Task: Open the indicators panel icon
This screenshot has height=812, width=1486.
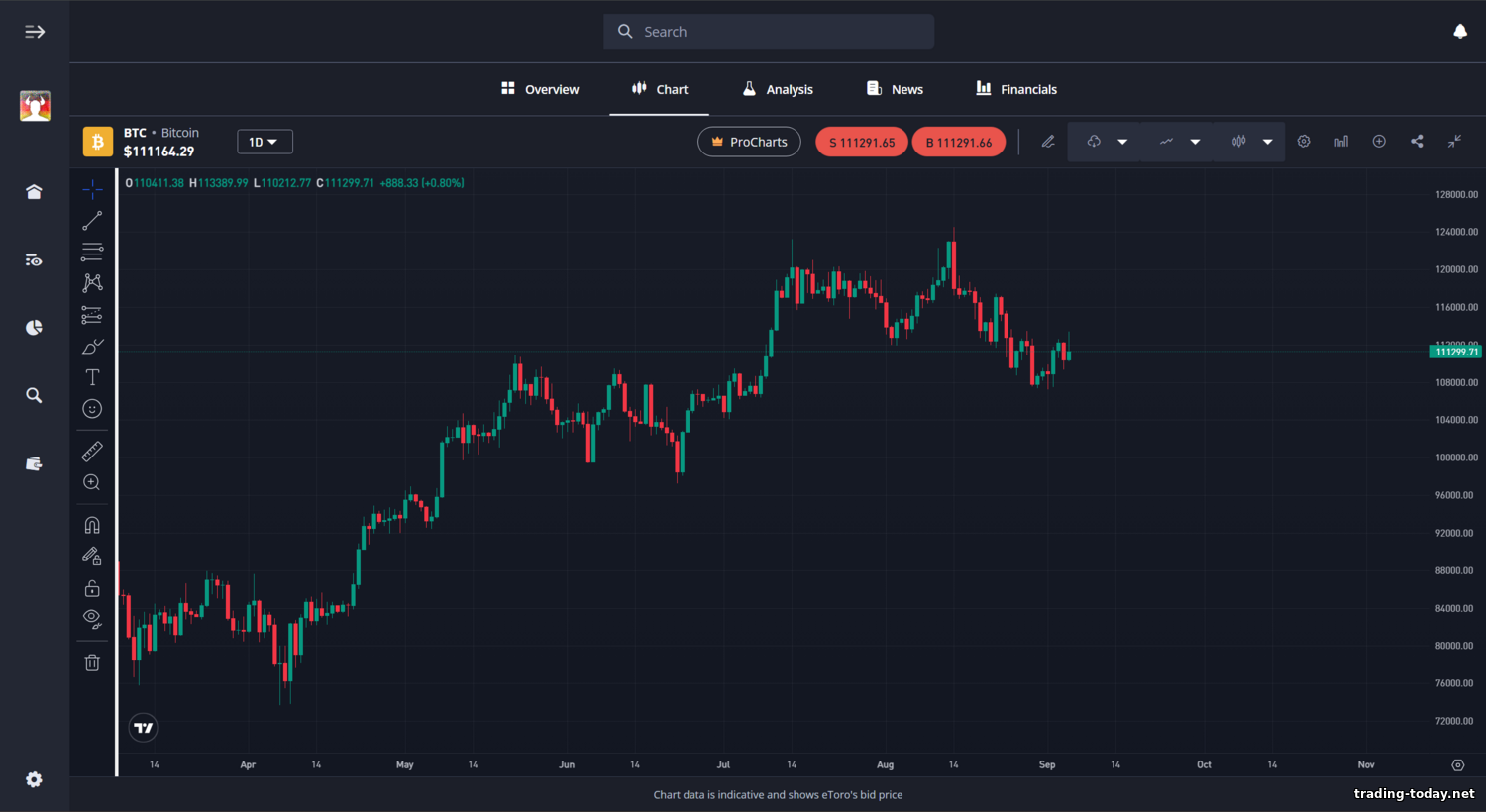Action: pyautogui.click(x=1340, y=141)
